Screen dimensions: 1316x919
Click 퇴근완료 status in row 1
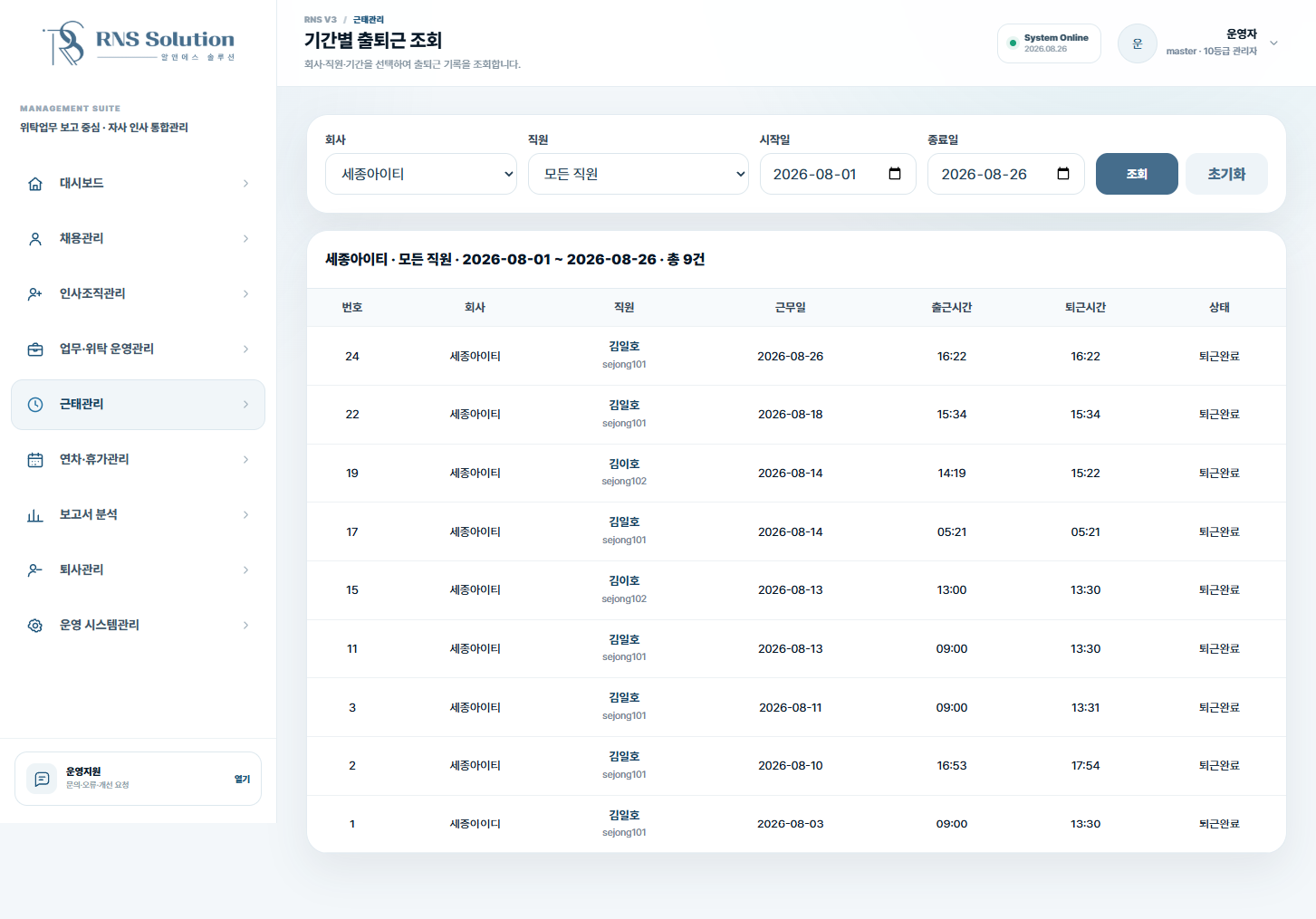click(x=1219, y=824)
